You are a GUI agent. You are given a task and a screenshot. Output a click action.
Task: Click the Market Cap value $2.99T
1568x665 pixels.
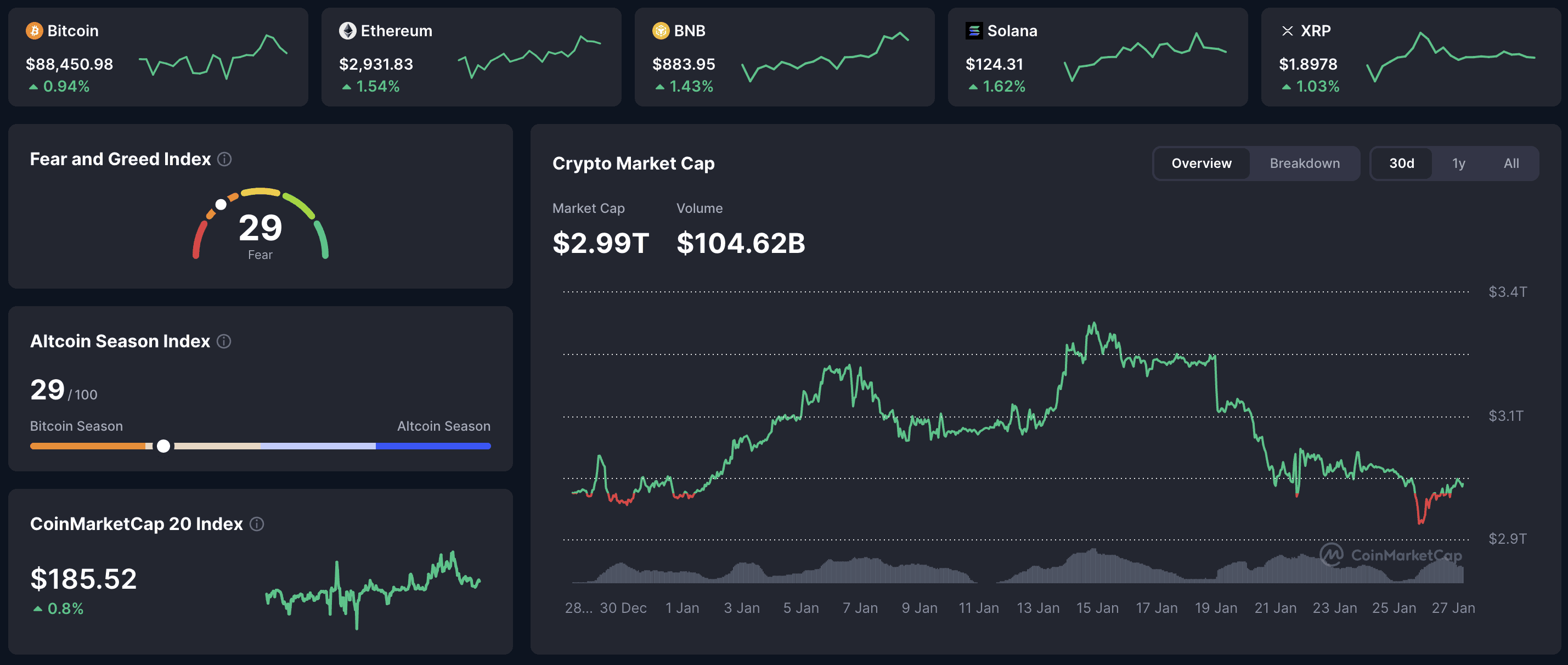[x=600, y=243]
